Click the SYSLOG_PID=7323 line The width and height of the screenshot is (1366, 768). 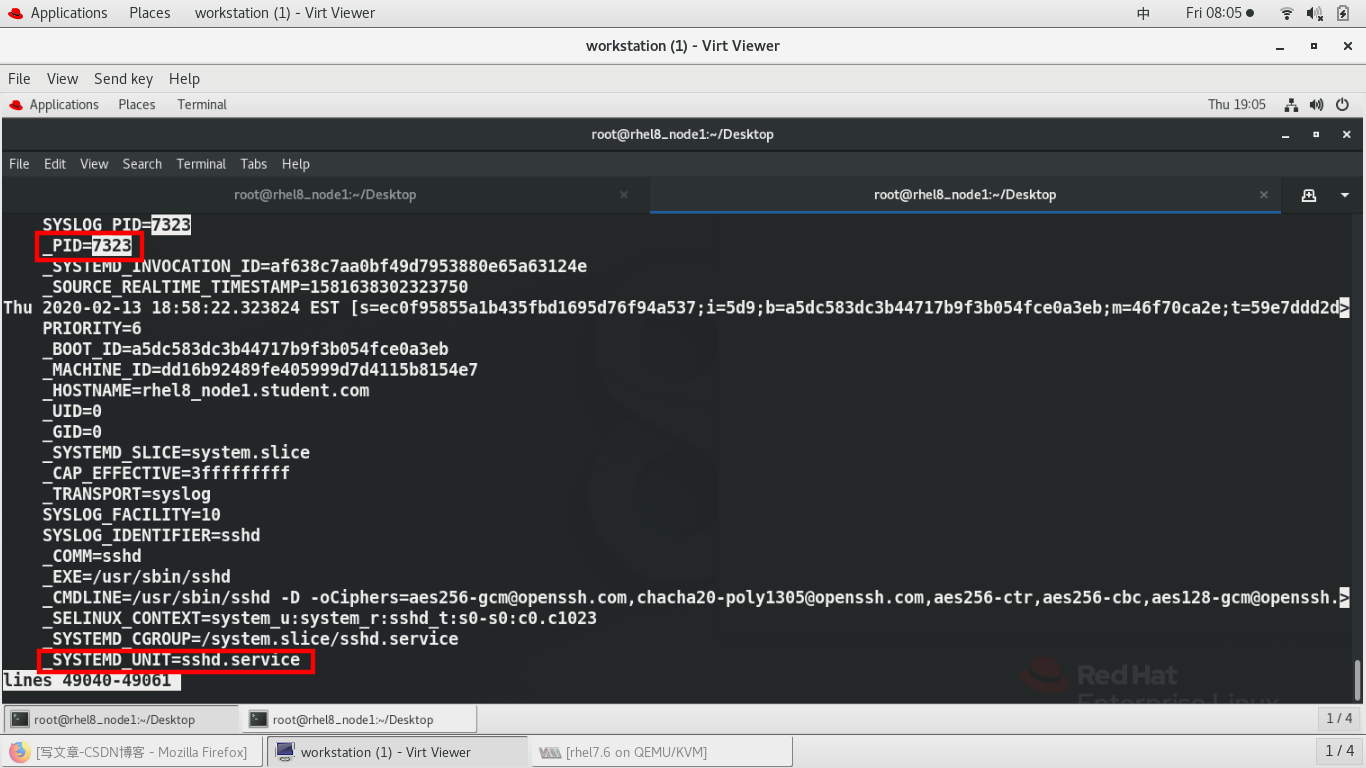click(x=116, y=225)
